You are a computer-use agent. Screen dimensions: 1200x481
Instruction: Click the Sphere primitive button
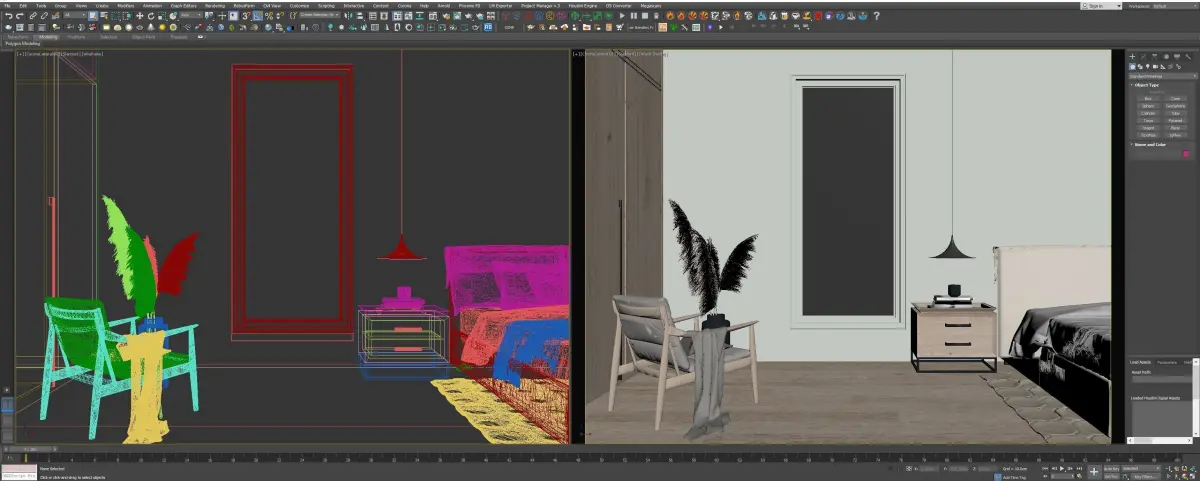click(1148, 106)
